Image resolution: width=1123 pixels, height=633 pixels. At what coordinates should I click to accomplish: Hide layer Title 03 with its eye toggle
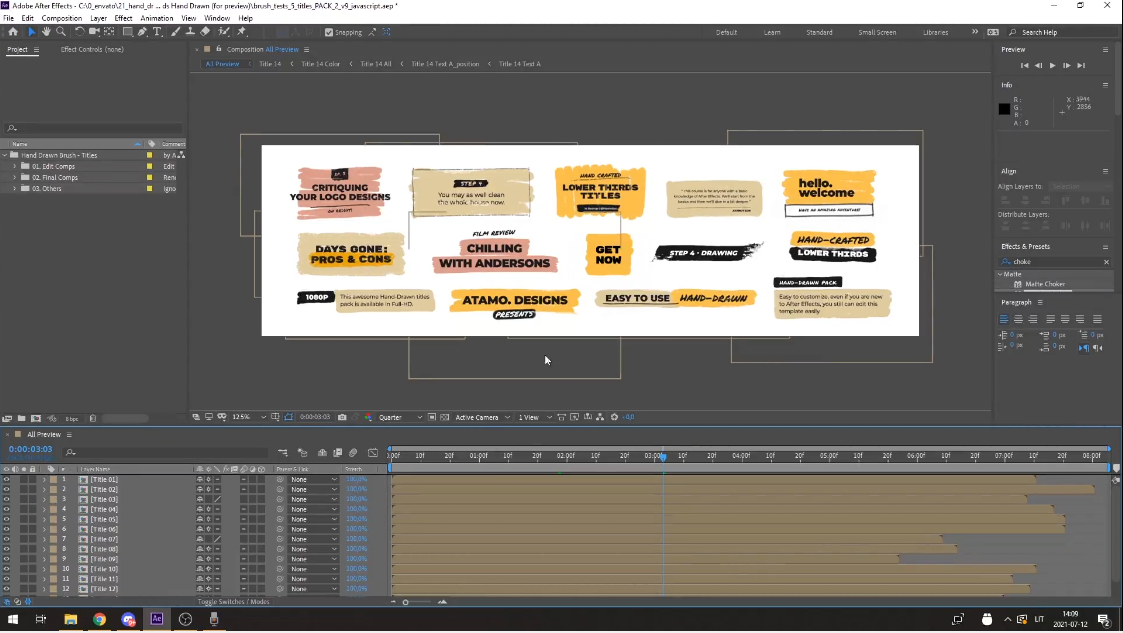(7, 499)
